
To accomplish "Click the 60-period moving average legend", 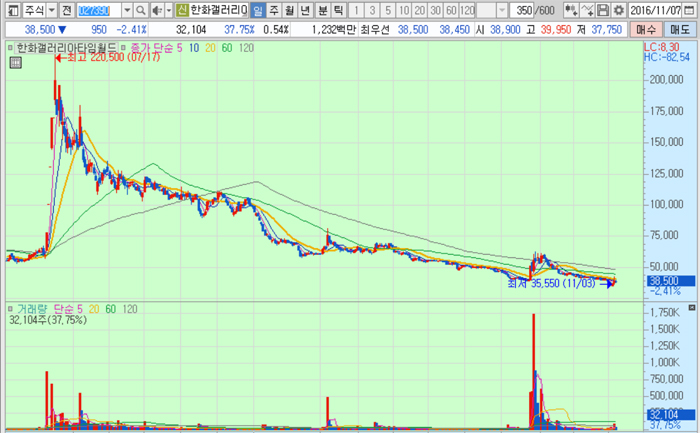I will click(x=227, y=48).
